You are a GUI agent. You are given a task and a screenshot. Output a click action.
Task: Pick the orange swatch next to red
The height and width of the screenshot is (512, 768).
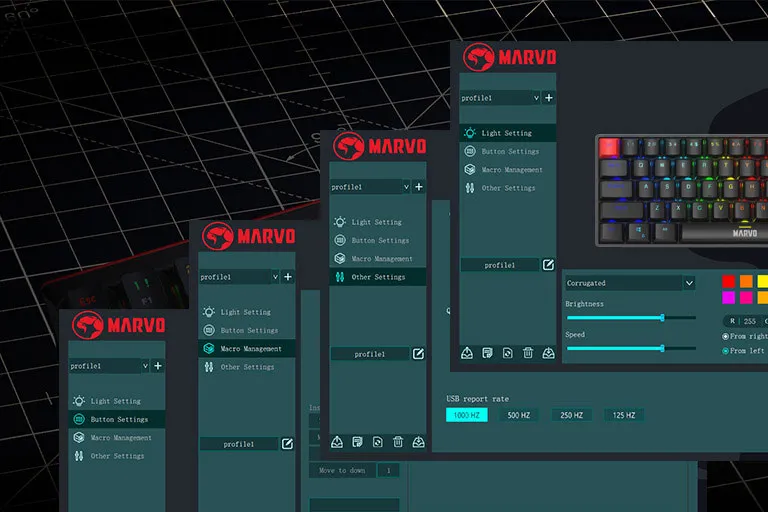point(746,281)
